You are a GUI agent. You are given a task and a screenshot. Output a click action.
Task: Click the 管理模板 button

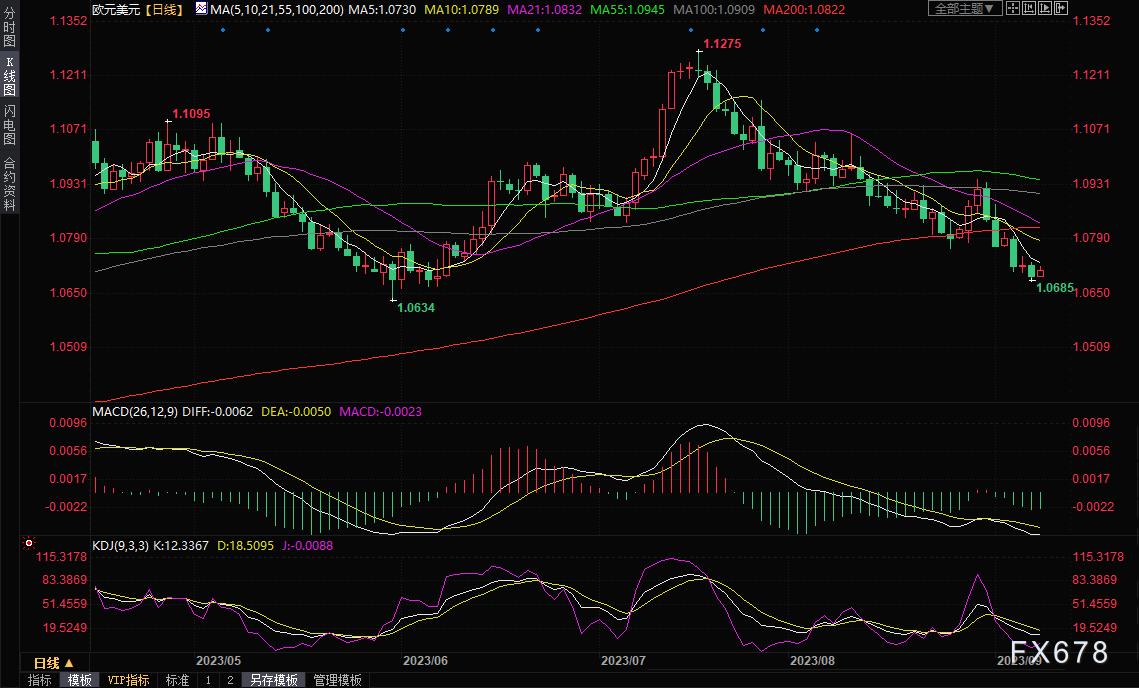pos(338,680)
